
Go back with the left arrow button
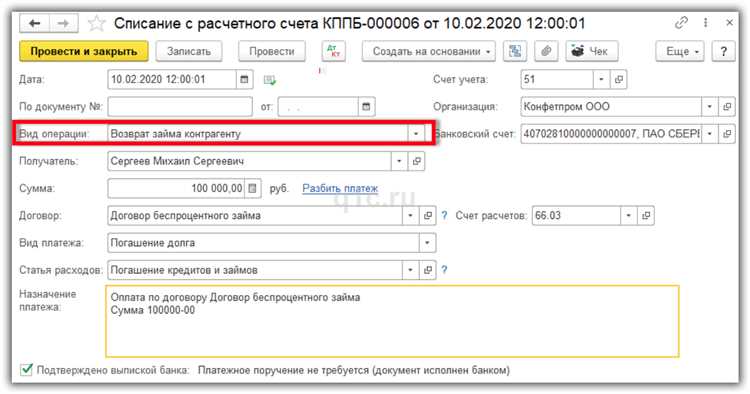coord(34,23)
